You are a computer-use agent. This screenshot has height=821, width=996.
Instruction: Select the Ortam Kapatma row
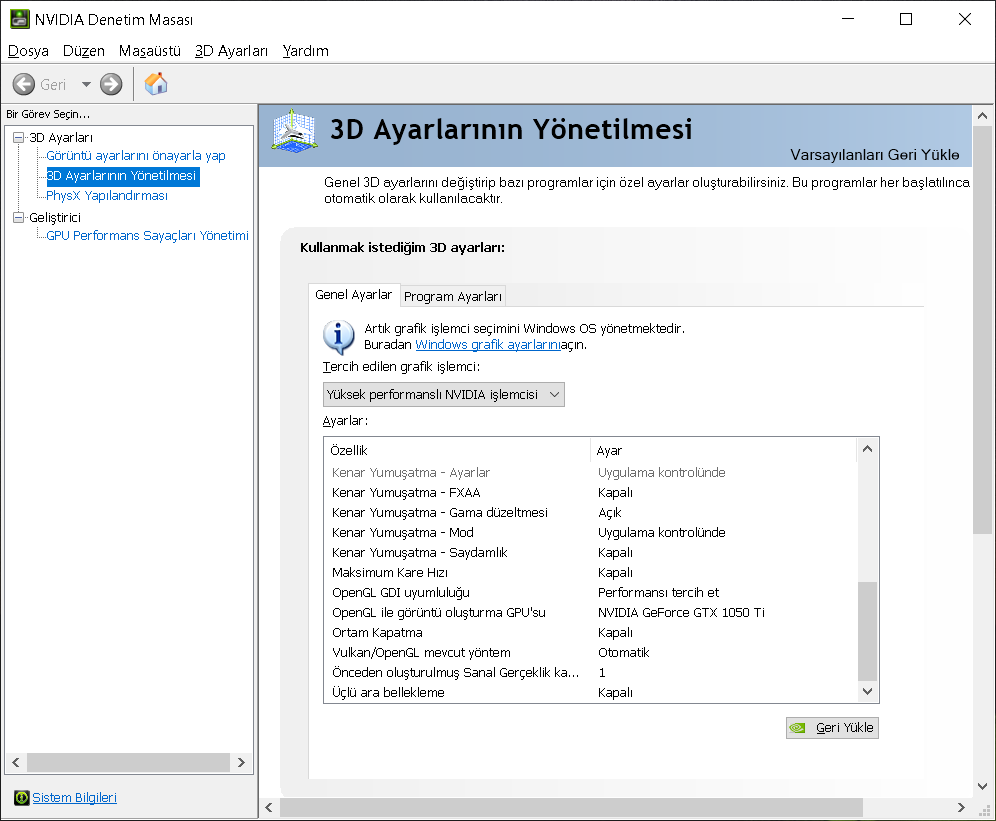591,633
